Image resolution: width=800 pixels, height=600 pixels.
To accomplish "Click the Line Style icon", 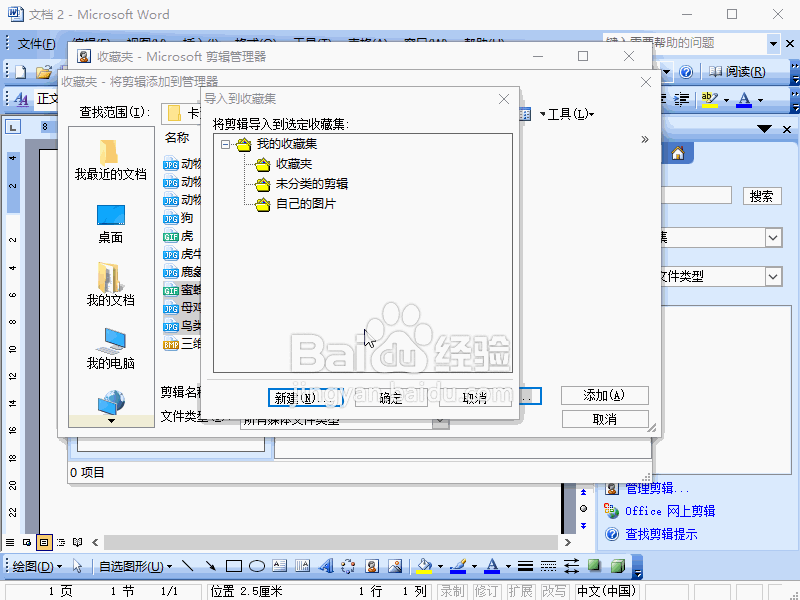I will click(x=526, y=566).
